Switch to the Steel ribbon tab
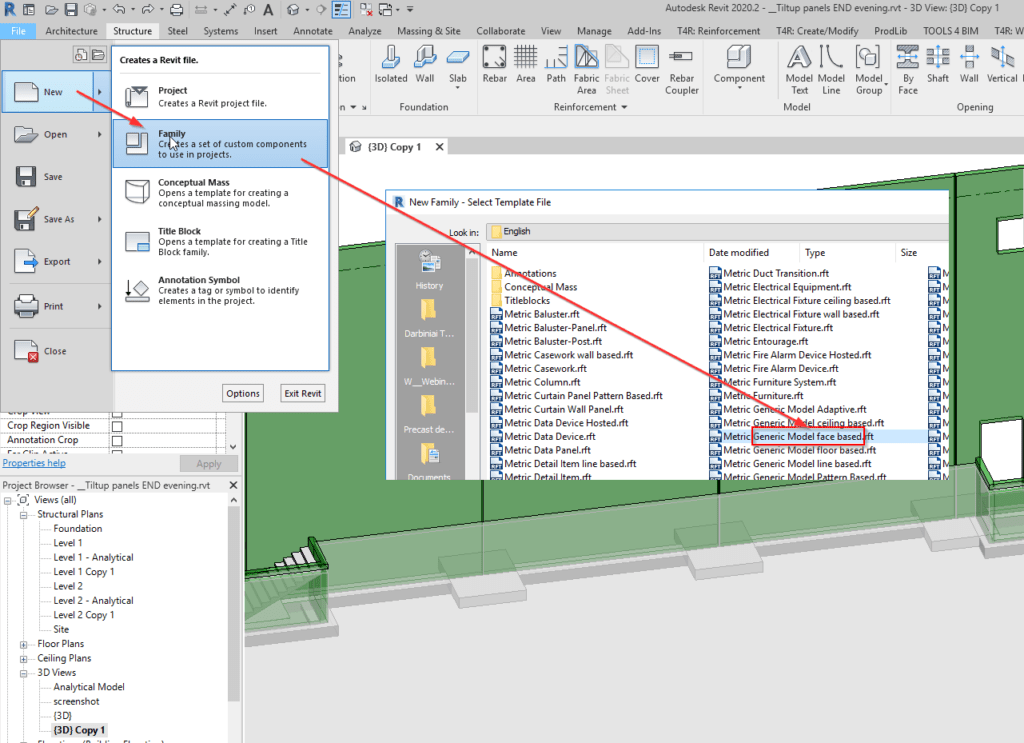The width and height of the screenshot is (1024, 743). coord(177,31)
